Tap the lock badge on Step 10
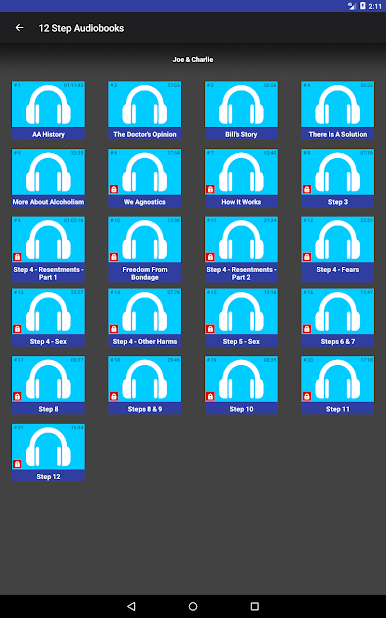The height and width of the screenshot is (618, 386). pyautogui.click(x=210, y=396)
